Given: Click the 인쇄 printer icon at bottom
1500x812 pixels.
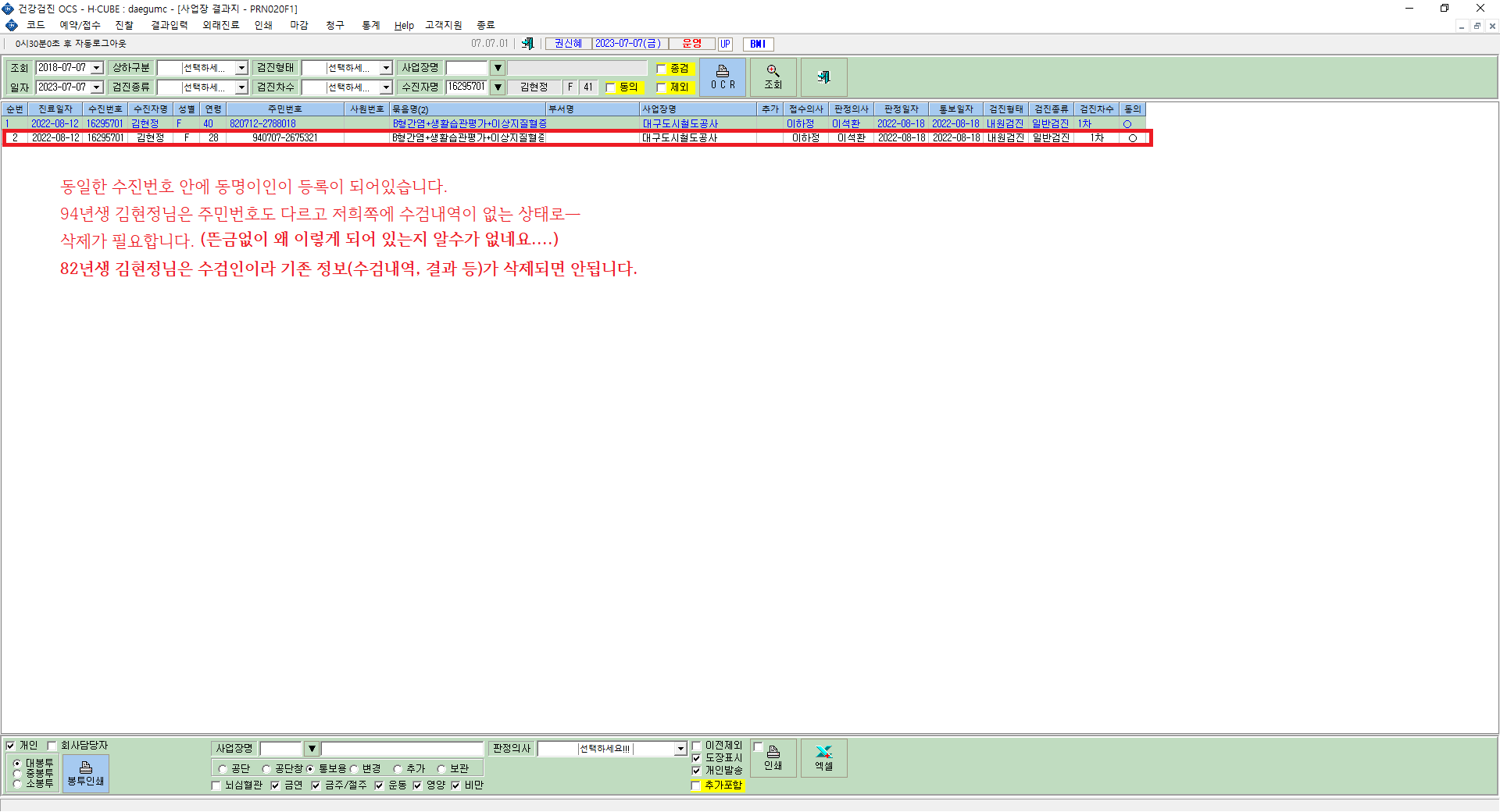Looking at the screenshot, I should pos(773,757).
